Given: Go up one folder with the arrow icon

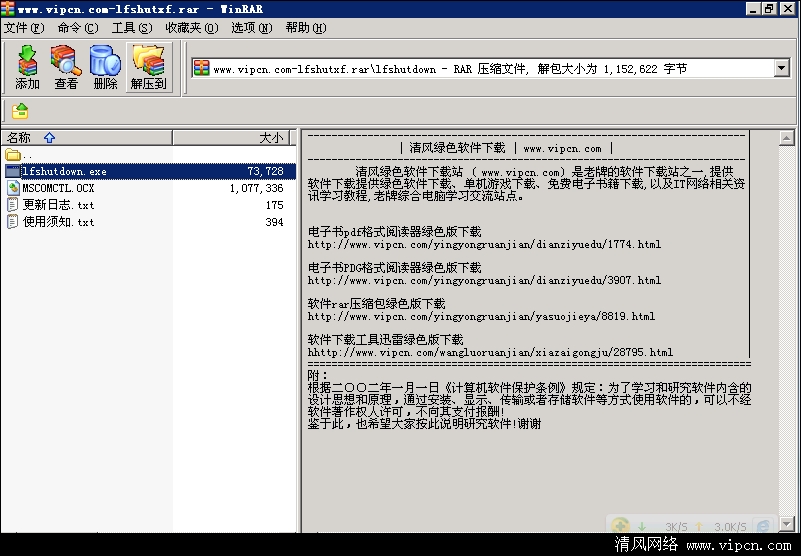Looking at the screenshot, I should 20,110.
